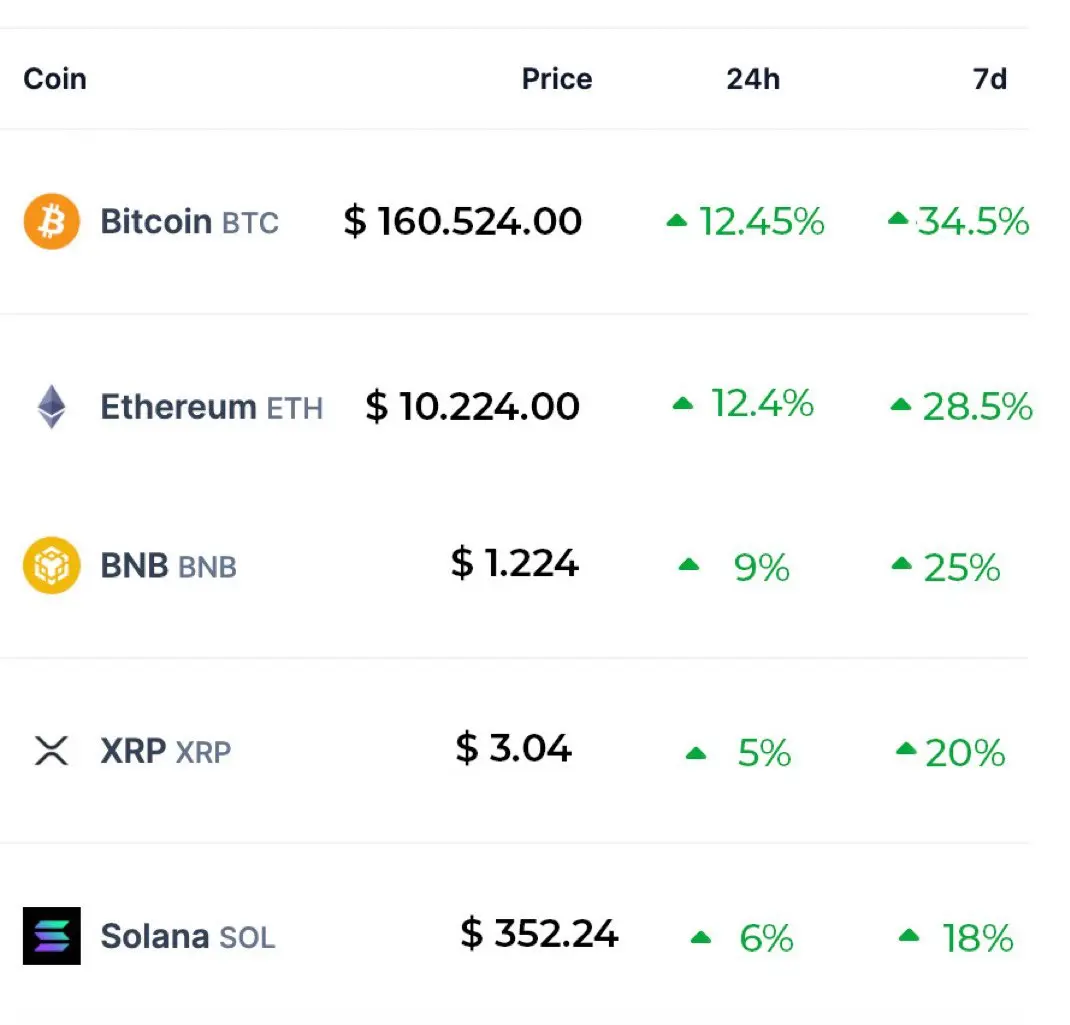Viewport: 1070px width, 1025px height.
Task: Click Solana's green 24h up arrow
Action: (701, 938)
